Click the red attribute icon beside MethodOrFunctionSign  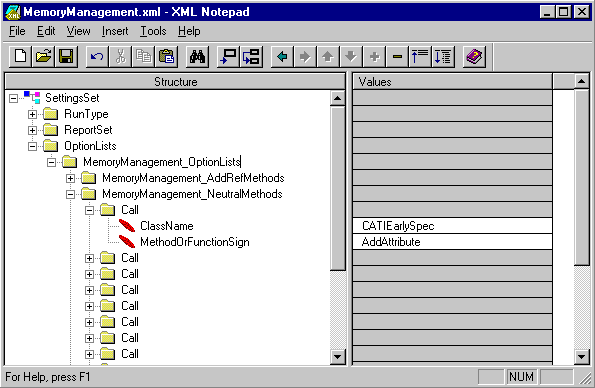(127, 241)
